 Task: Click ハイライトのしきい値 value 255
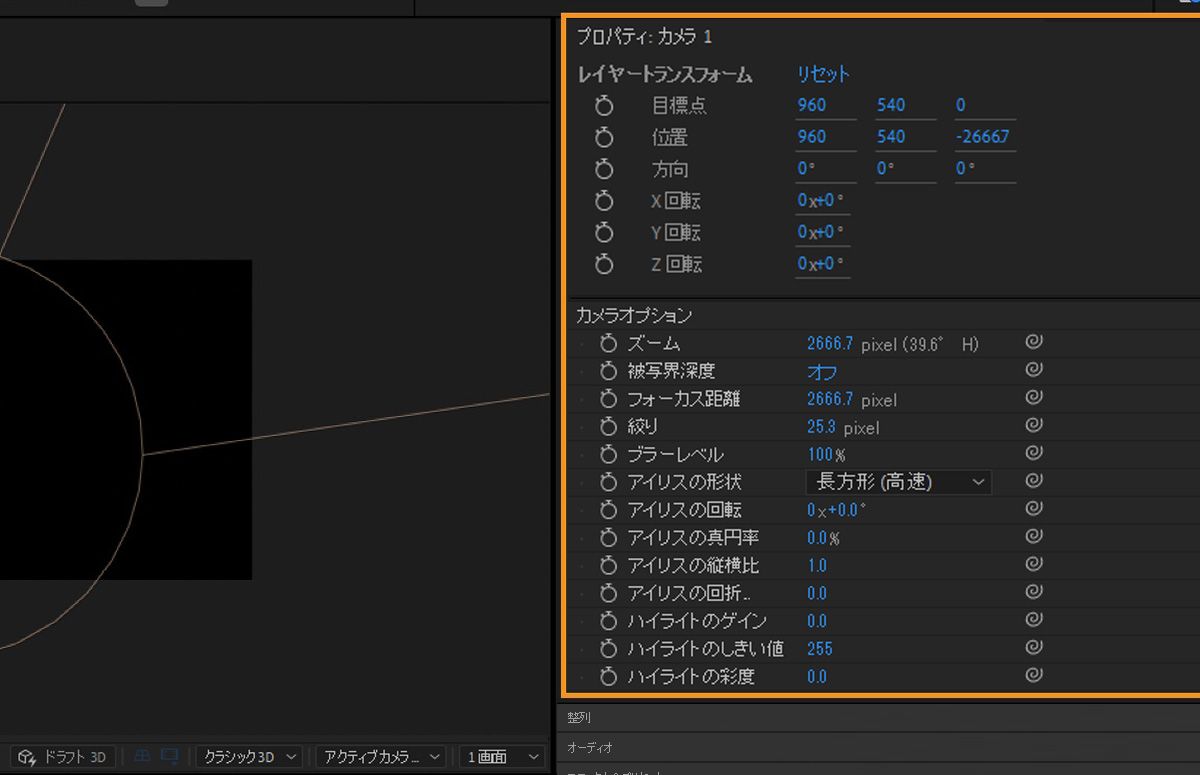pyautogui.click(x=820, y=649)
